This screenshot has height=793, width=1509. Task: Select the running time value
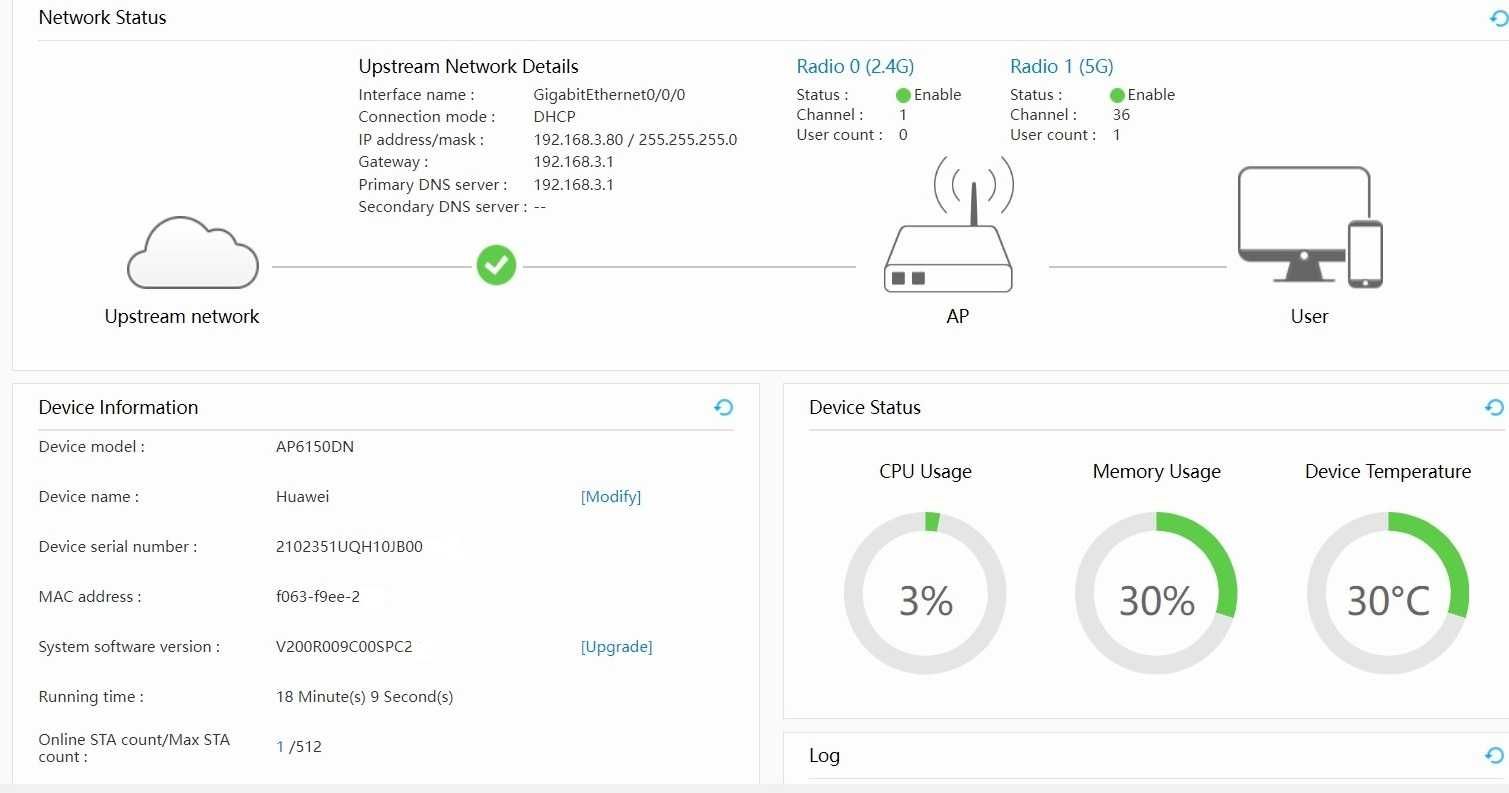coord(364,696)
